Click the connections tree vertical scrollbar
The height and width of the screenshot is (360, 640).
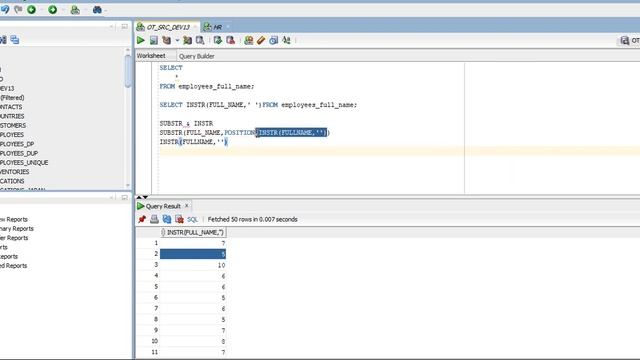click(128, 71)
